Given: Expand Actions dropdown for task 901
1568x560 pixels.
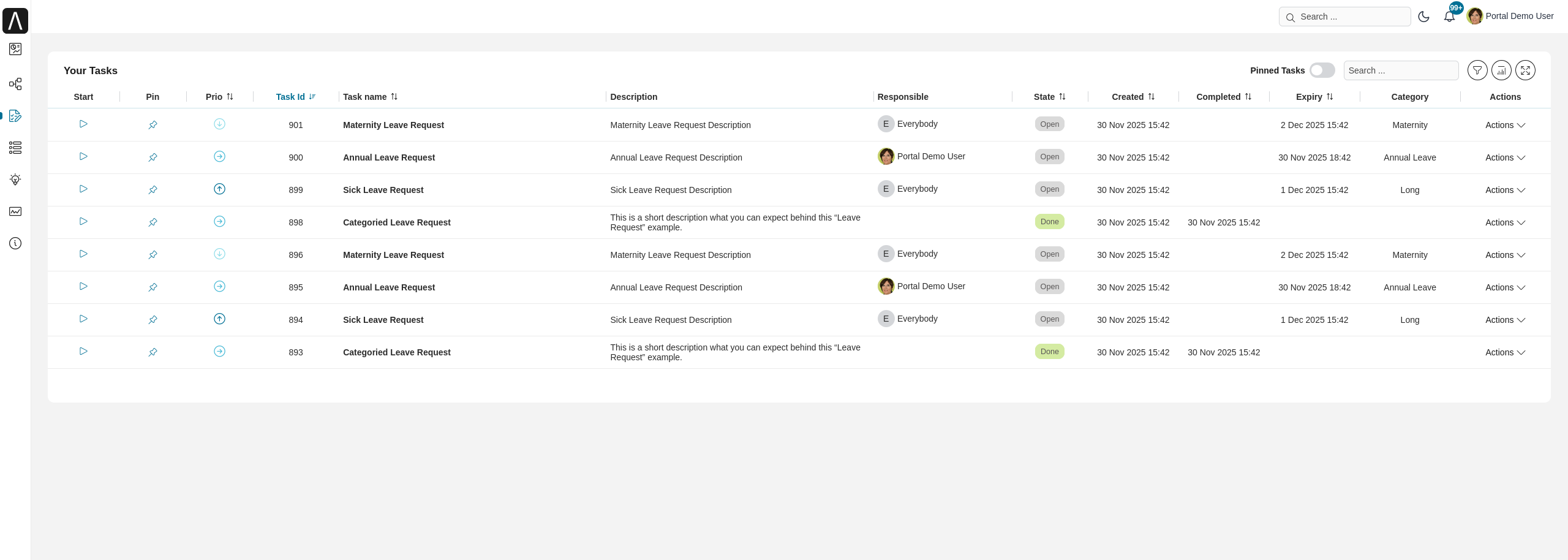Looking at the screenshot, I should tap(1504, 125).
